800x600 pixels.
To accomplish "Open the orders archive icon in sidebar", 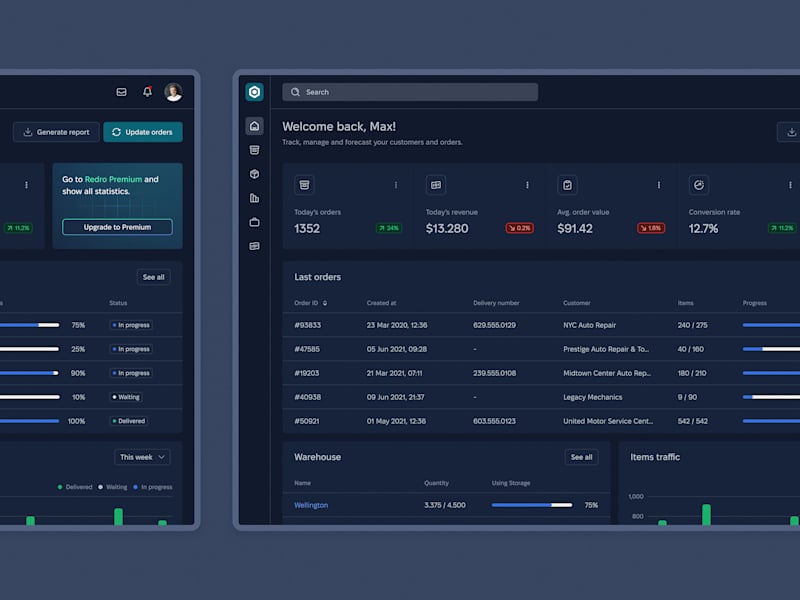I will coord(254,150).
